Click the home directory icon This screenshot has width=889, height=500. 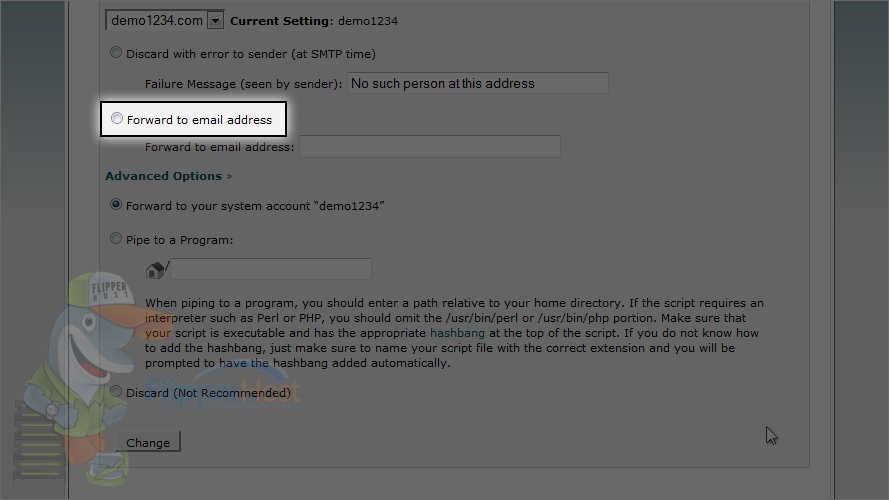click(x=154, y=270)
